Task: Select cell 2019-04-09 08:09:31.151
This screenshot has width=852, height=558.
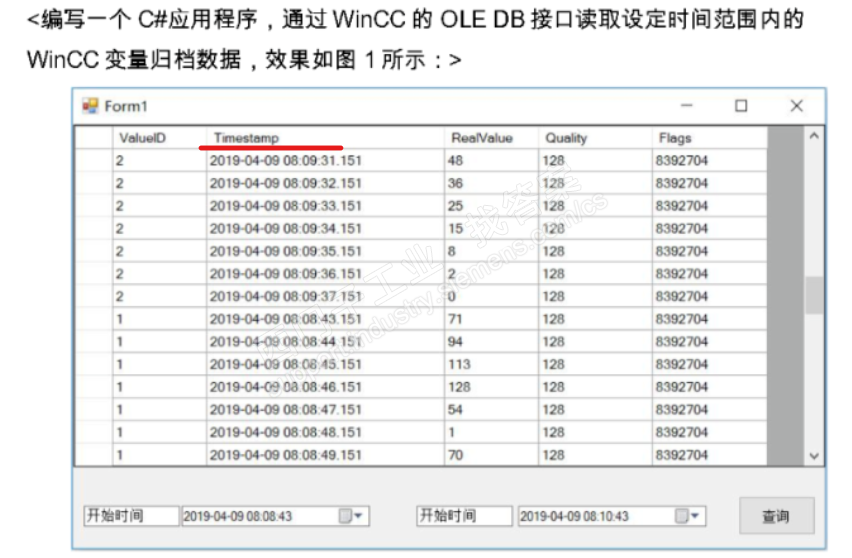Action: [x=325, y=161]
